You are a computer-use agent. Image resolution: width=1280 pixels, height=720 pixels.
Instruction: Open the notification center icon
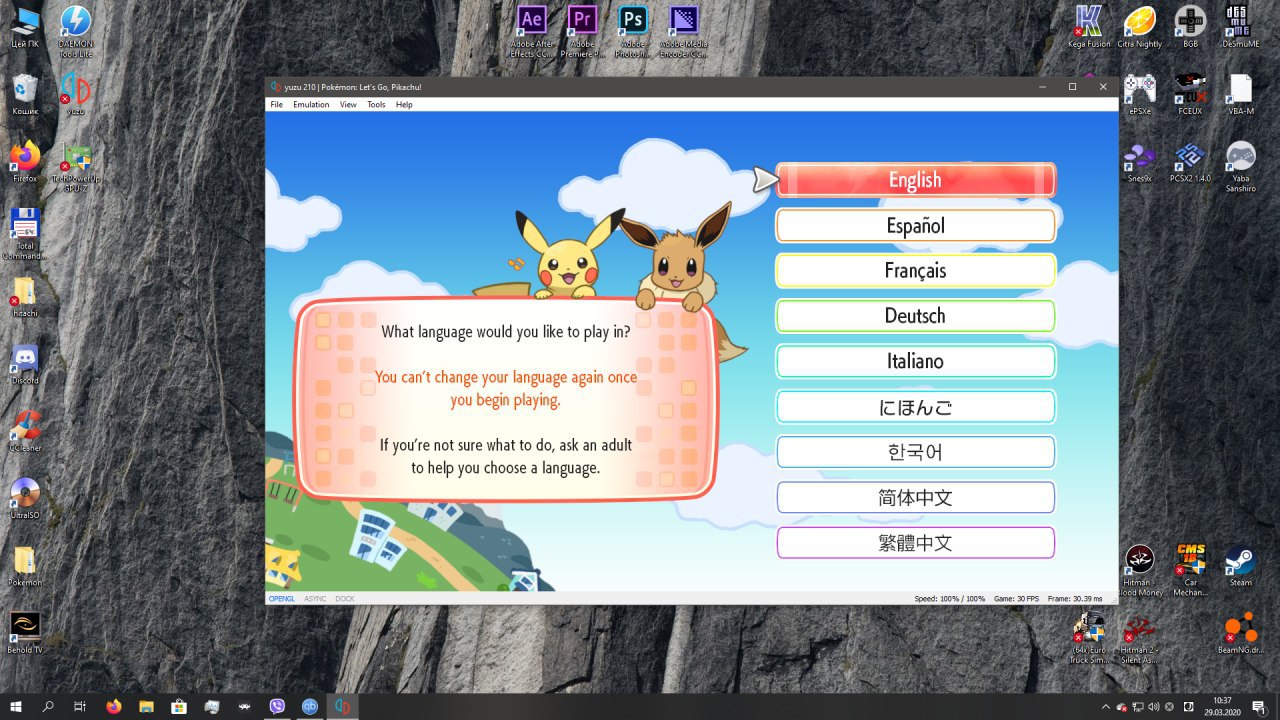click(x=1259, y=706)
